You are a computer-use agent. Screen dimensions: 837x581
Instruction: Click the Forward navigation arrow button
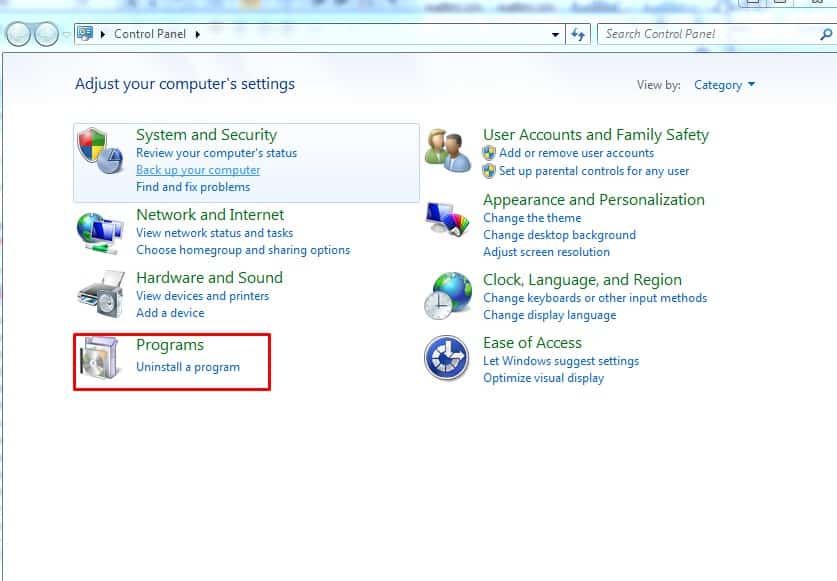(x=46, y=34)
